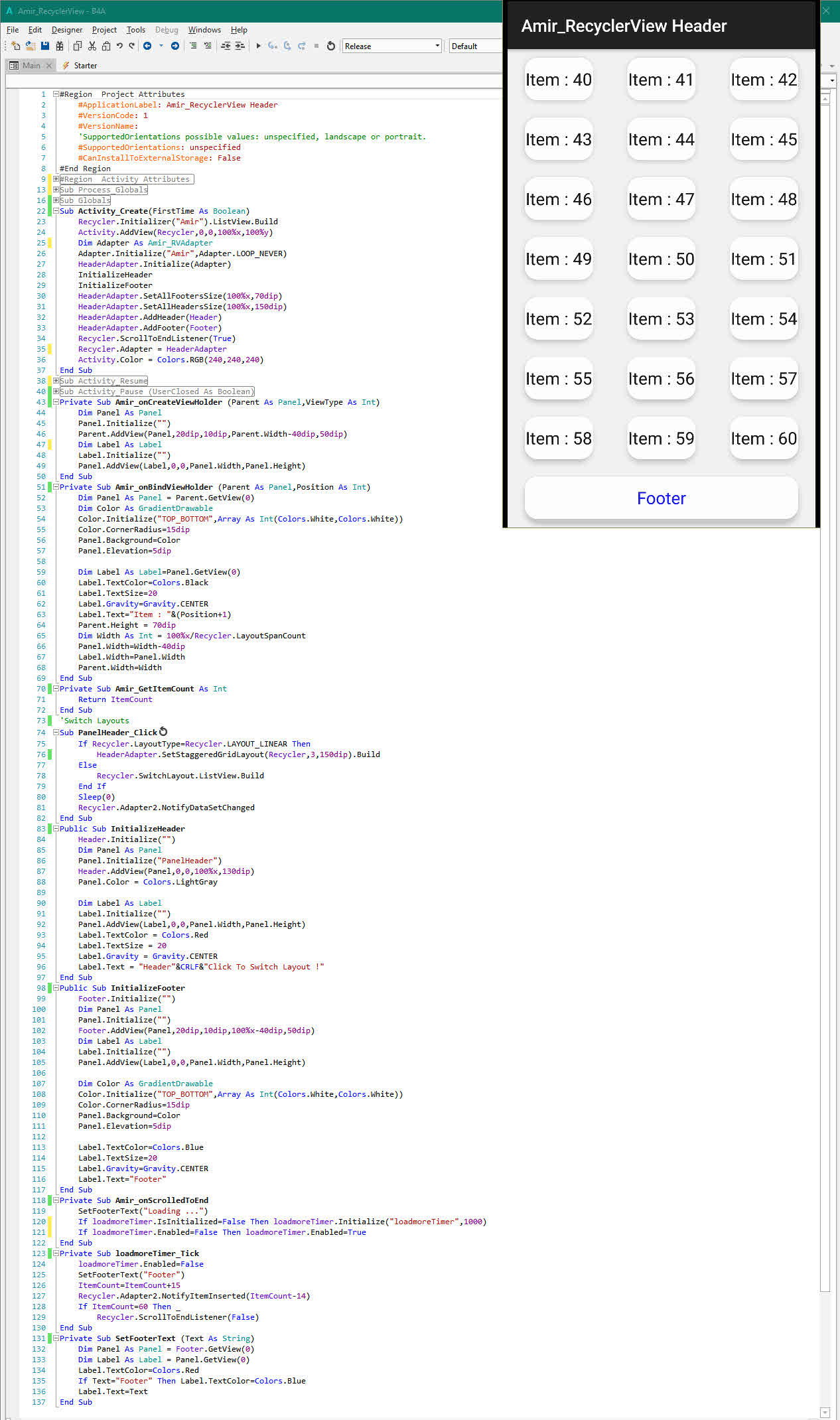Image resolution: width=840 pixels, height=1420 pixels.
Task: Click the Navigate Backward blue arrow
Action: click(147, 46)
